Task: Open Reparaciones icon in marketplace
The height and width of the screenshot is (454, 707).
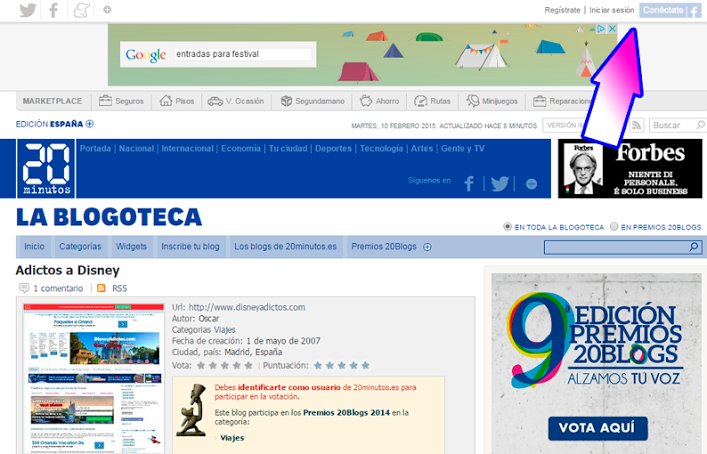Action: coord(539,101)
